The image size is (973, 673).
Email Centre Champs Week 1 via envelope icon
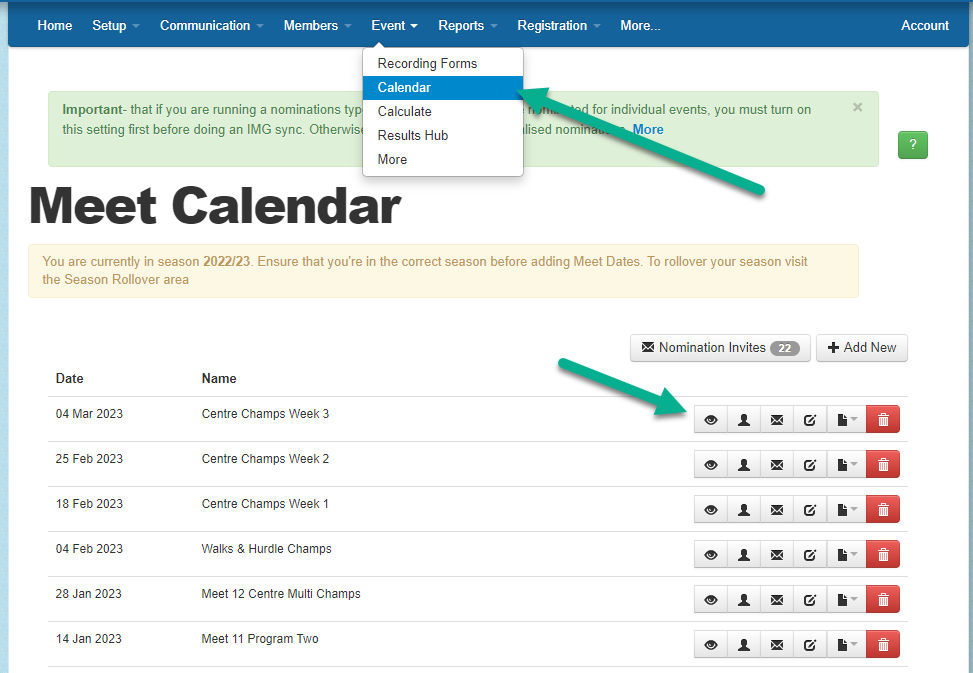coord(776,510)
